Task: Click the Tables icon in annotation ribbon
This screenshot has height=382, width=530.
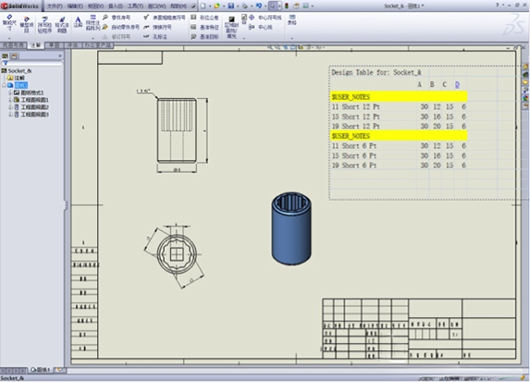Action: point(292,20)
